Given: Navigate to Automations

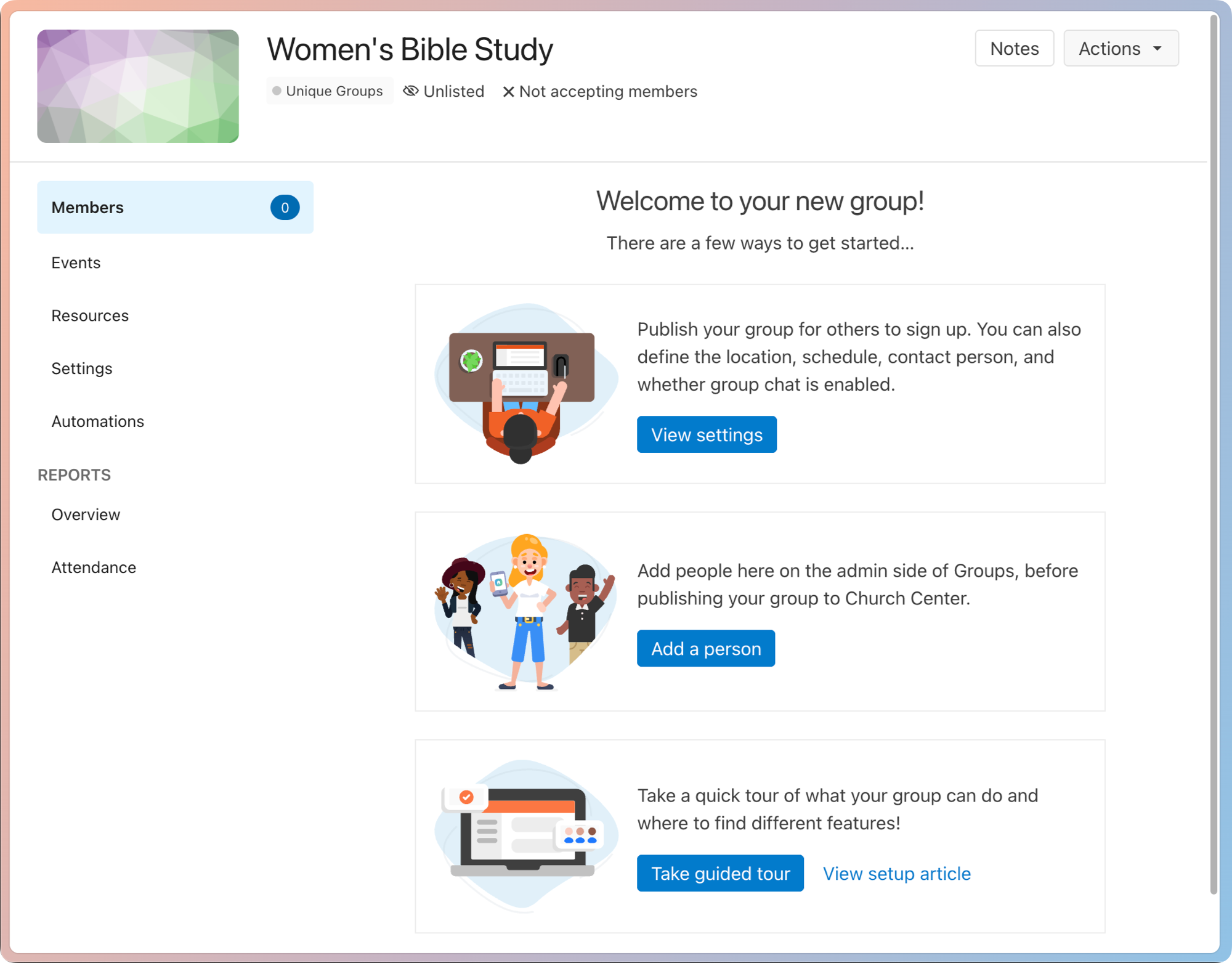Looking at the screenshot, I should point(98,421).
